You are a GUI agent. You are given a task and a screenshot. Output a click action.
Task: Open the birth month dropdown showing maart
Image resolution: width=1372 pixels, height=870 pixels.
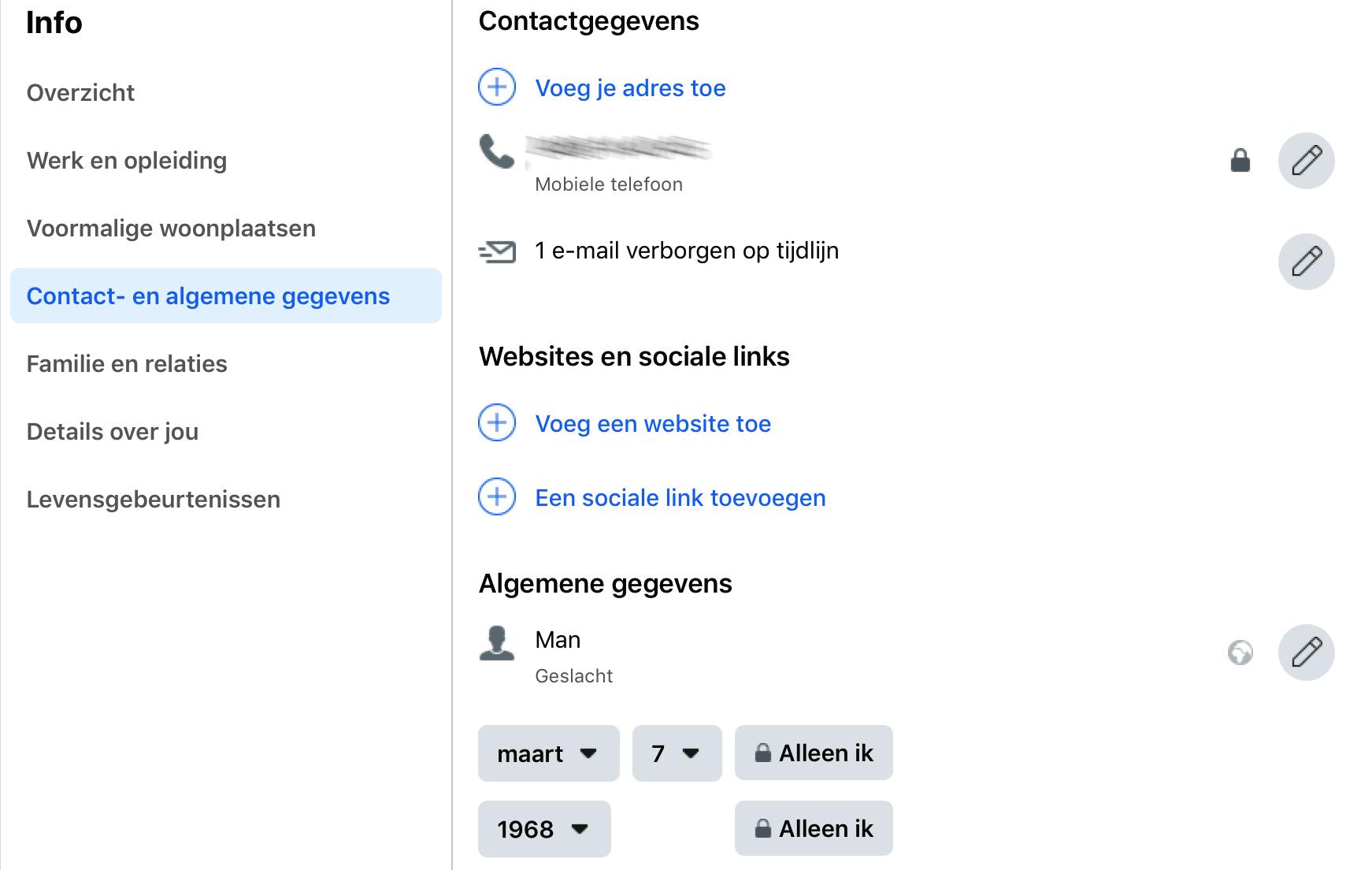(x=548, y=753)
